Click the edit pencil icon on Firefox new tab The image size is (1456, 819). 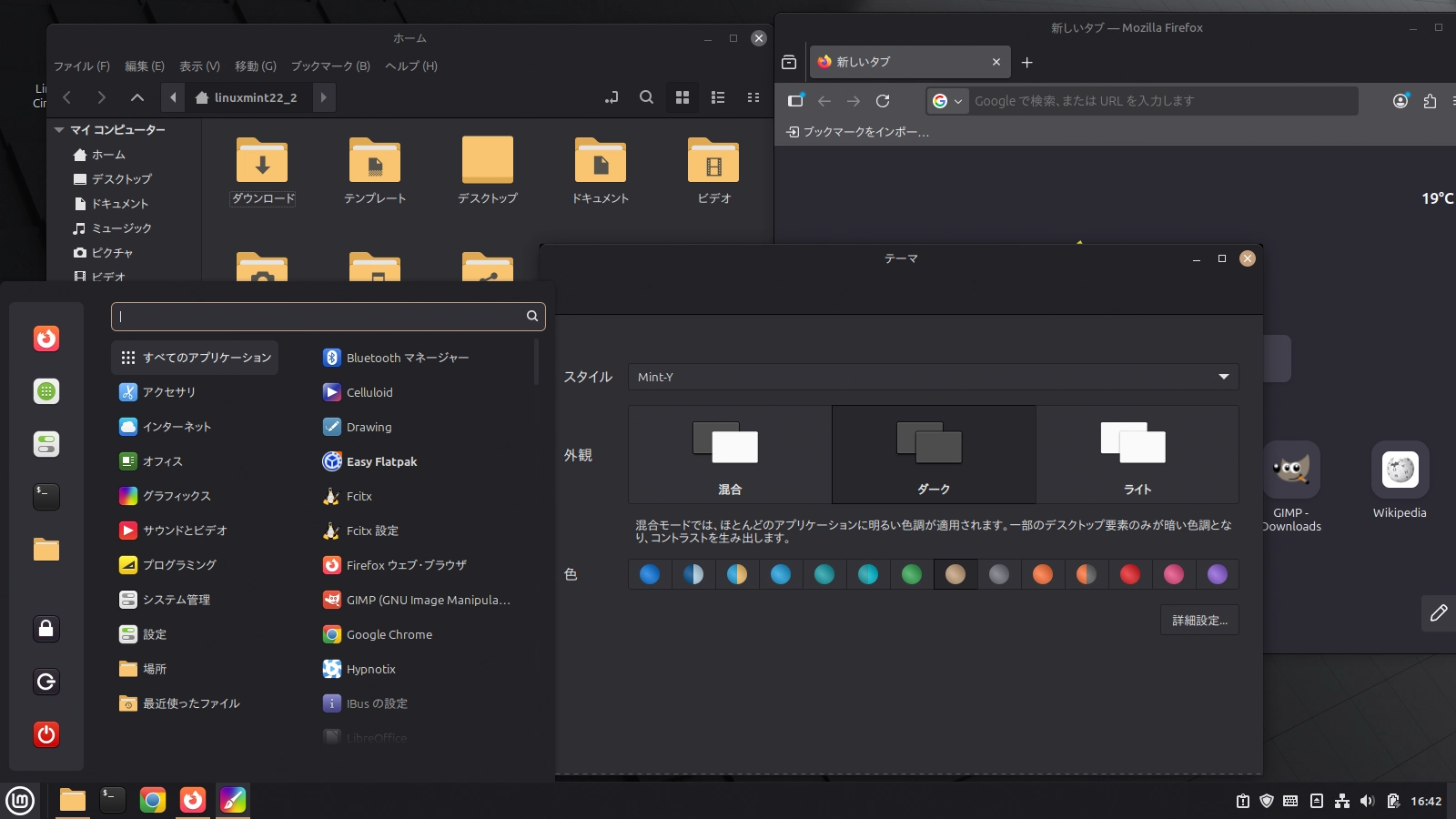tap(1439, 613)
